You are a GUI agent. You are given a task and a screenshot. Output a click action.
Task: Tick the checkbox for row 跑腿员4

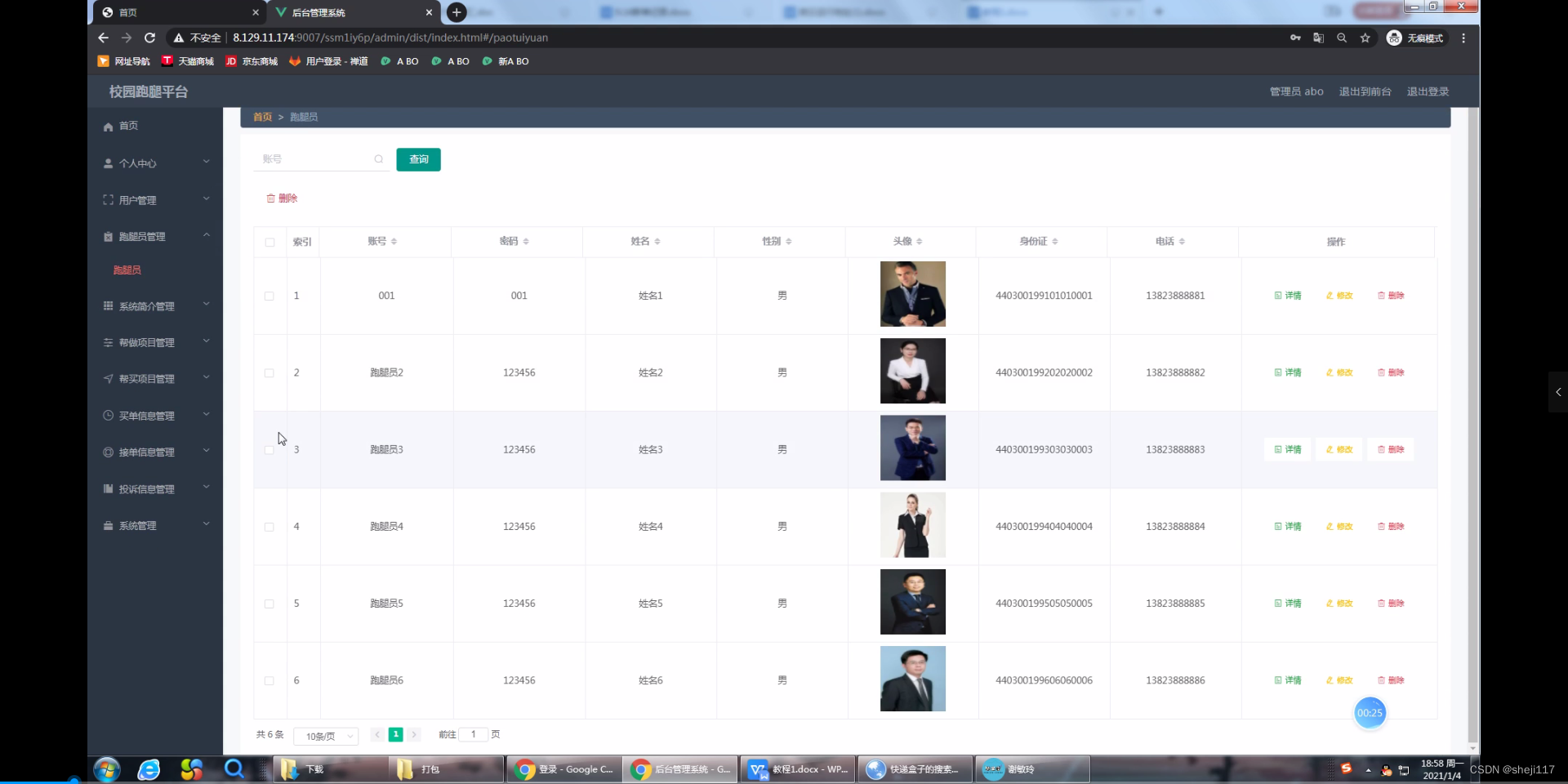pos(269,527)
